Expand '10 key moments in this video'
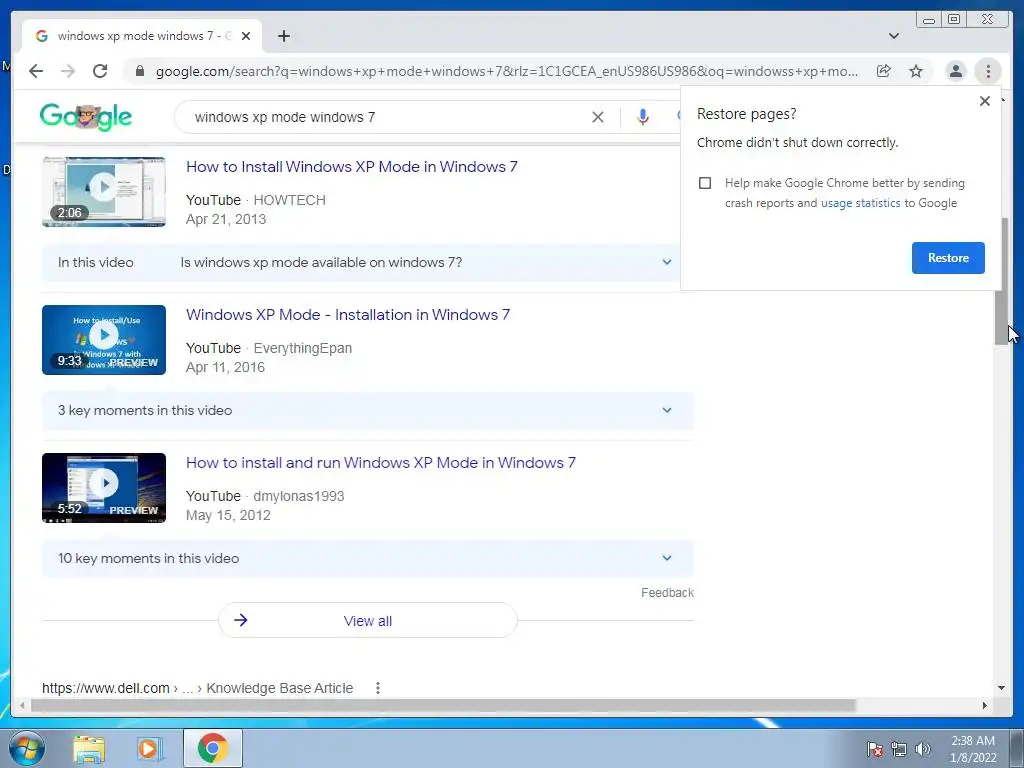The width and height of the screenshot is (1024, 768). click(367, 558)
